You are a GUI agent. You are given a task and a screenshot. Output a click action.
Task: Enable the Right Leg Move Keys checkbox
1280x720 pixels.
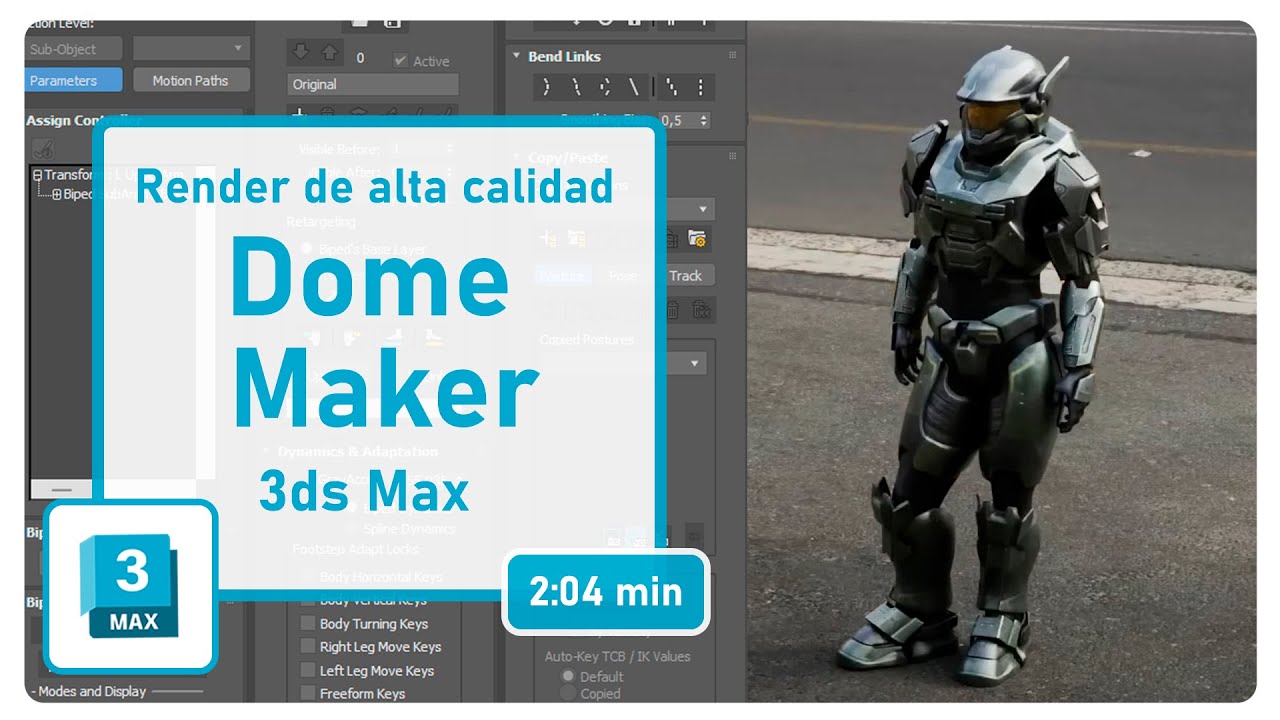[x=308, y=647]
